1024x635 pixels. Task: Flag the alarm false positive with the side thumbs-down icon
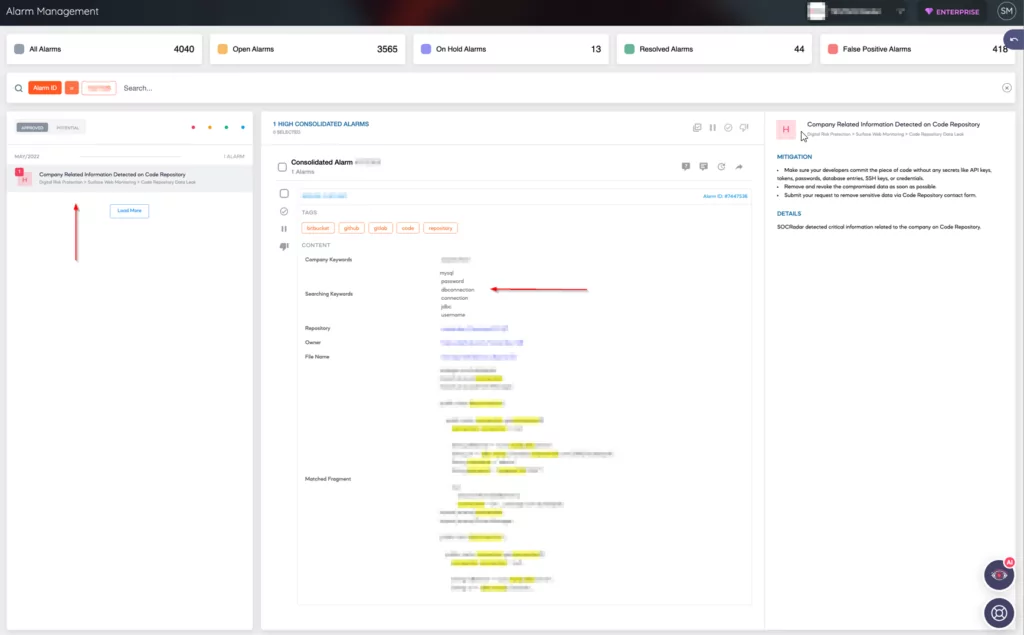pos(283,246)
